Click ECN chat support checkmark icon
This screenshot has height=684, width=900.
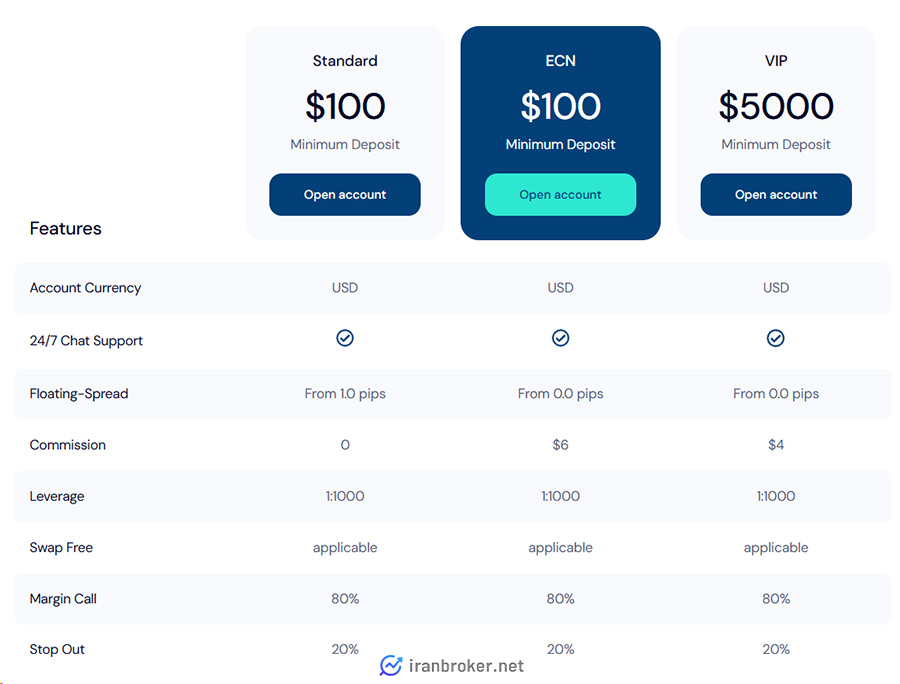[561, 338]
